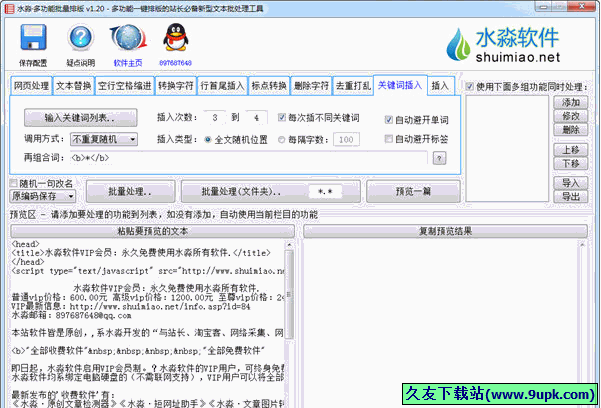
Task: Click the Shuimiao software logo
Action: point(503,44)
